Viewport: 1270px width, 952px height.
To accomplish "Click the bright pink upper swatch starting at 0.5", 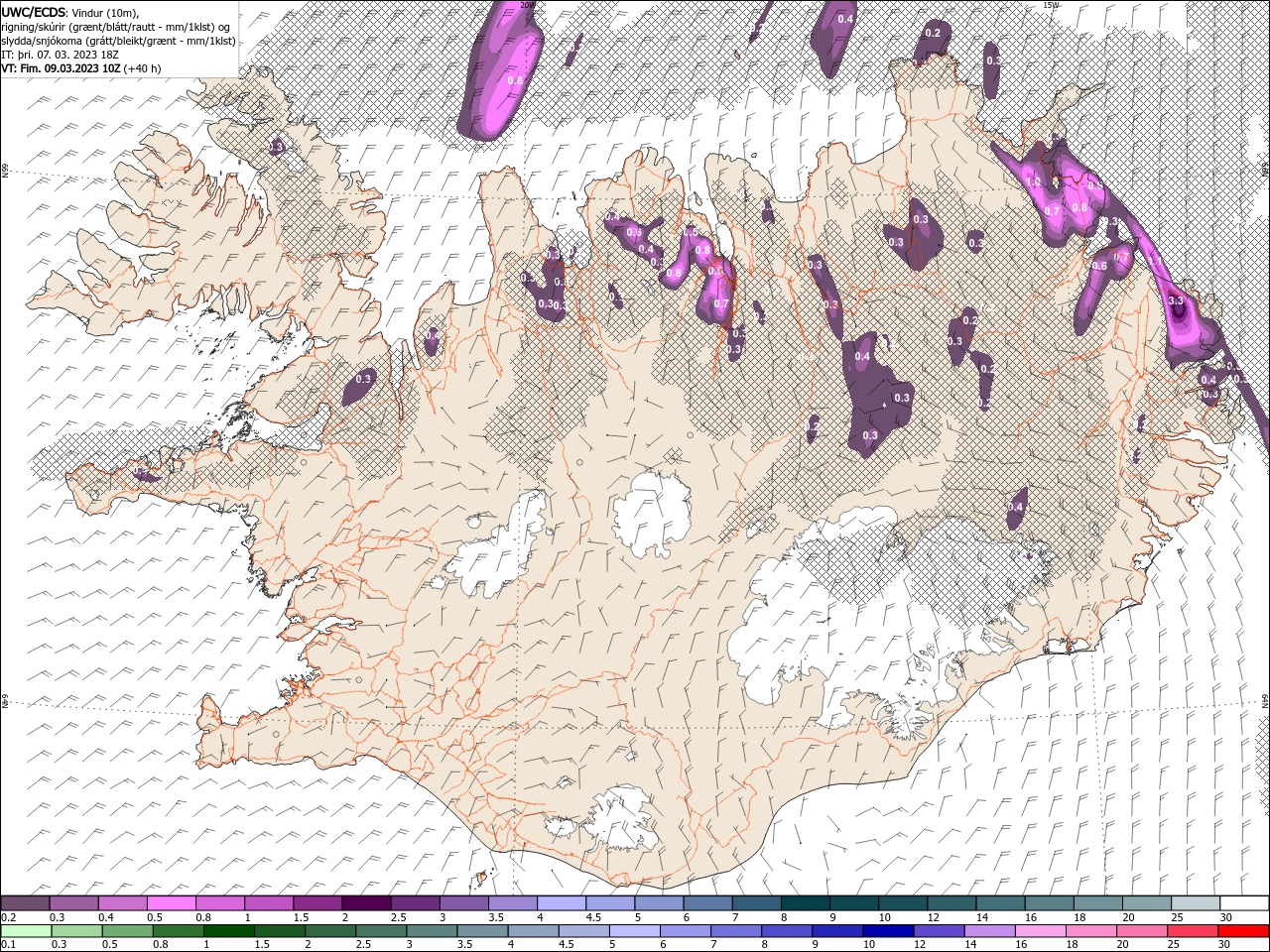I will (171, 903).
